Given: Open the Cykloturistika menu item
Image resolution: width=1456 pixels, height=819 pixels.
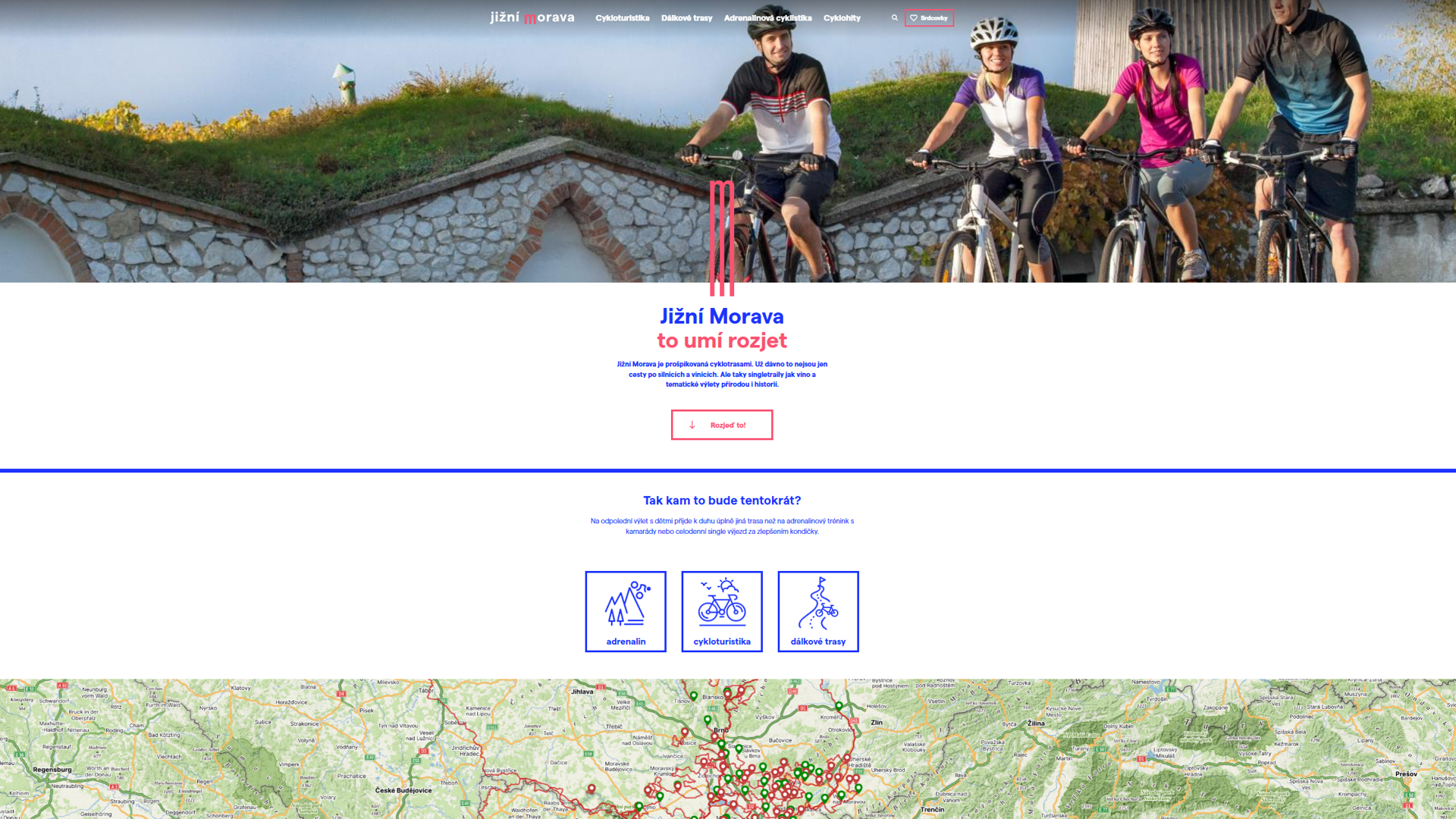Looking at the screenshot, I should pyautogui.click(x=622, y=18).
